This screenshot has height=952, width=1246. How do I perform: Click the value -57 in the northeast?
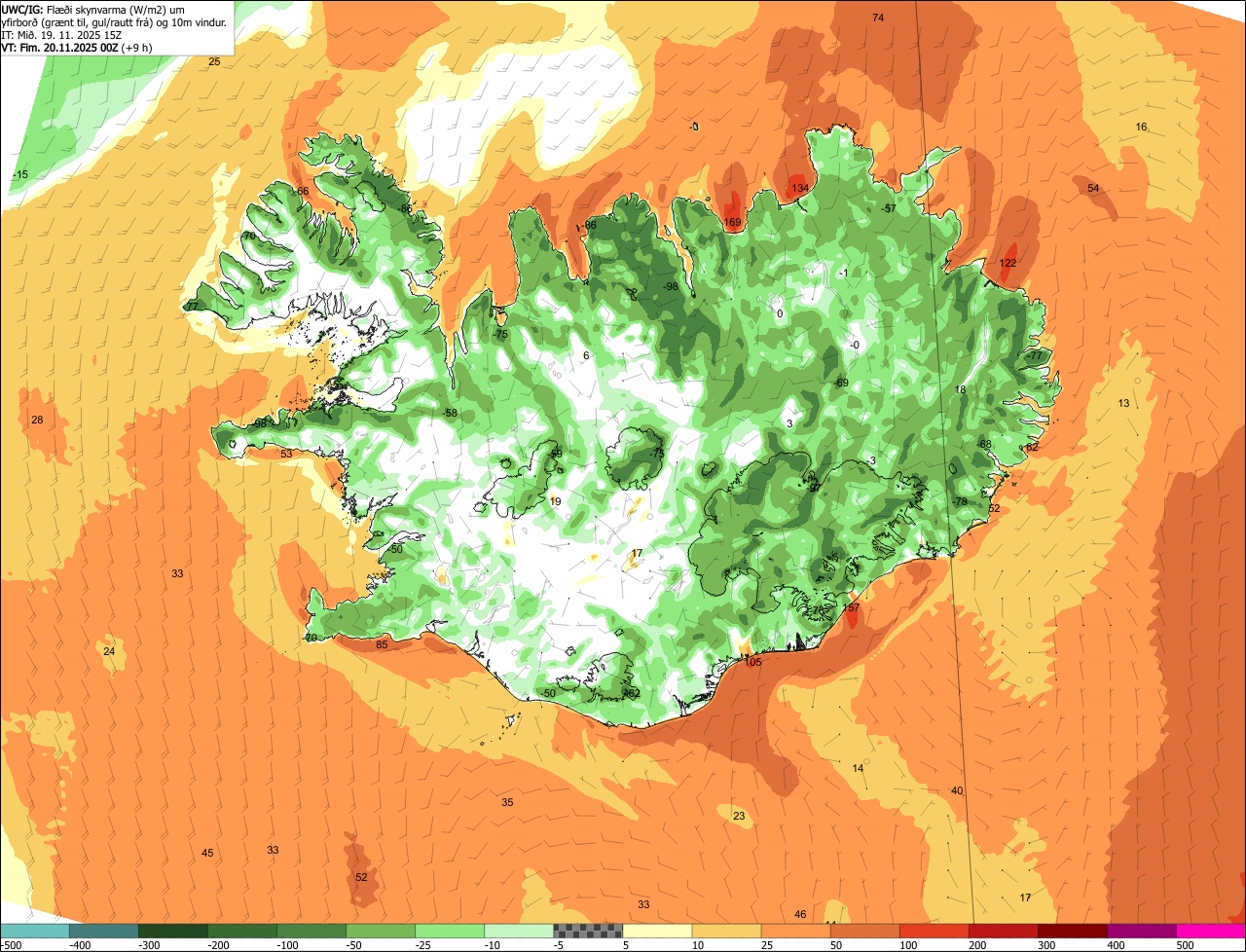click(x=888, y=208)
